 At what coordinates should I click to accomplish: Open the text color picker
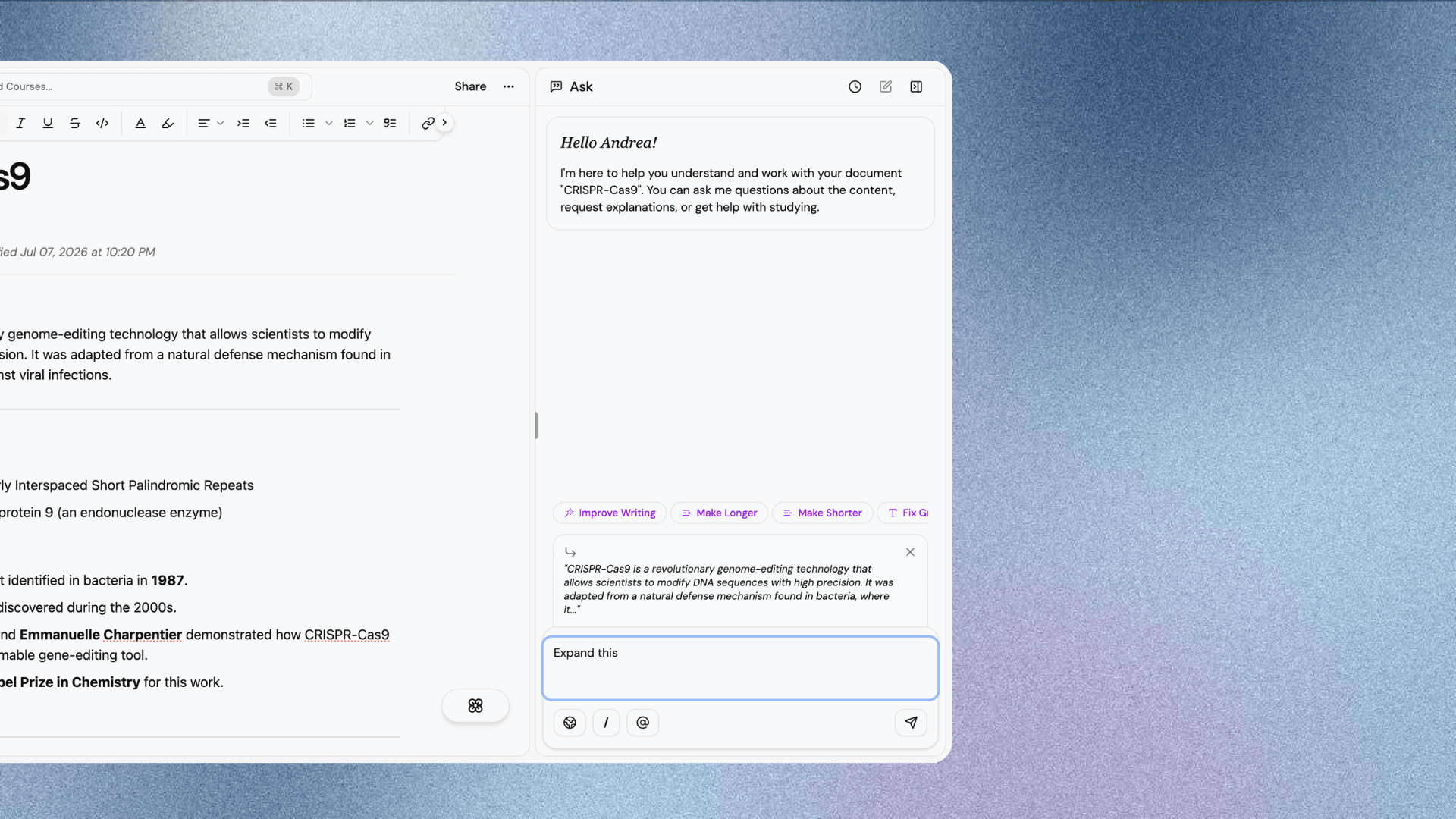pos(140,123)
